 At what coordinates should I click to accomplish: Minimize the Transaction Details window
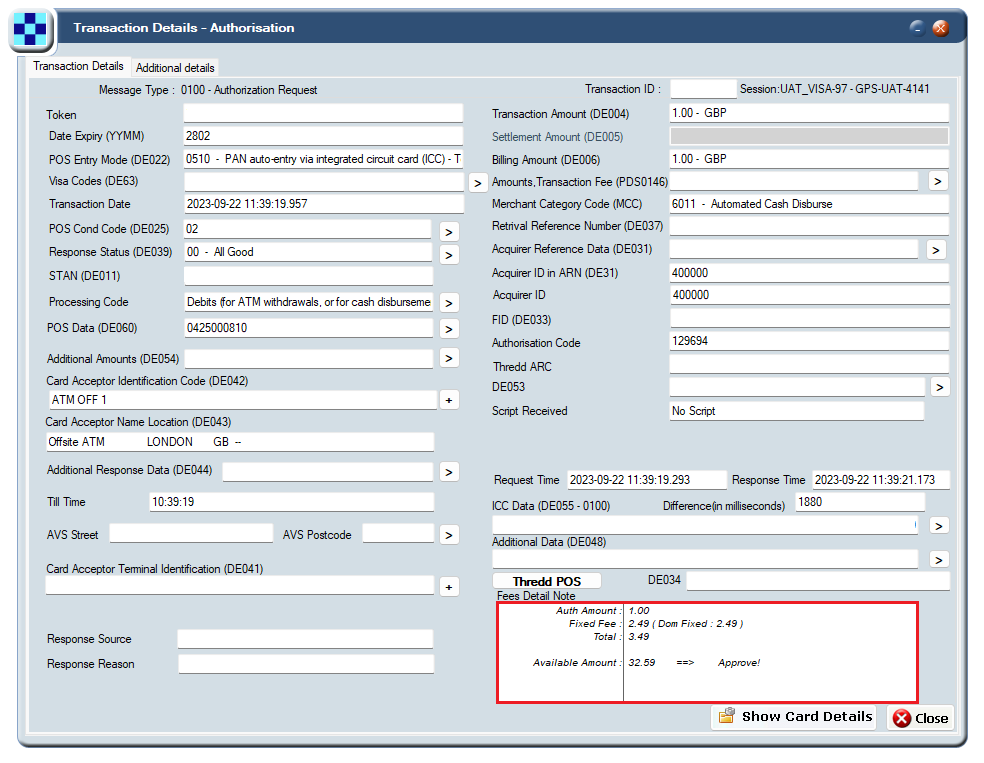click(917, 28)
